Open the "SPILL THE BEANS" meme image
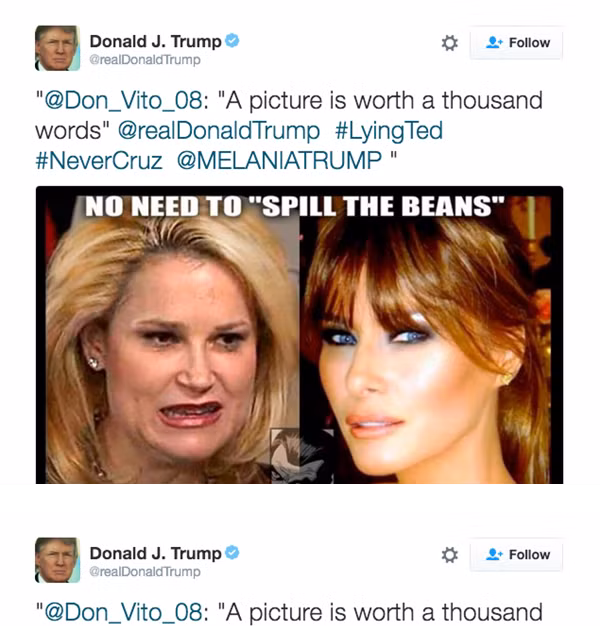Image resolution: width=600 pixels, height=626 pixels. [x=299, y=335]
